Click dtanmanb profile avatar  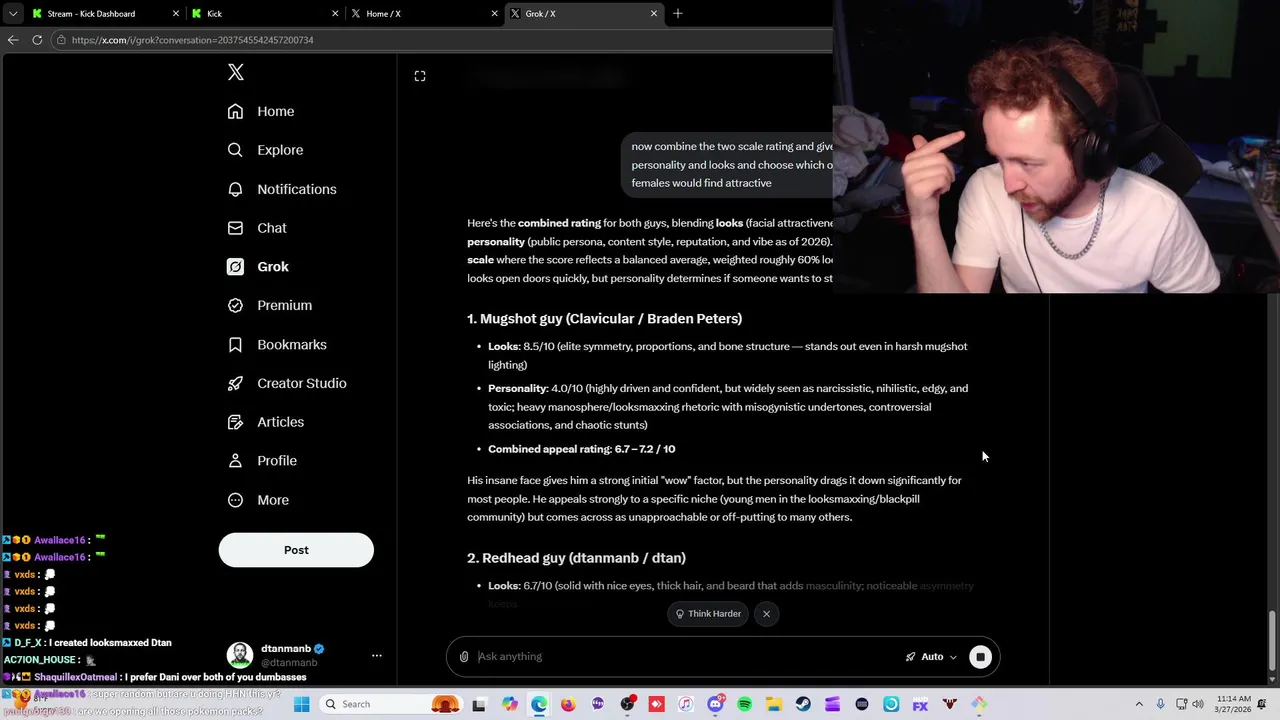click(x=240, y=655)
